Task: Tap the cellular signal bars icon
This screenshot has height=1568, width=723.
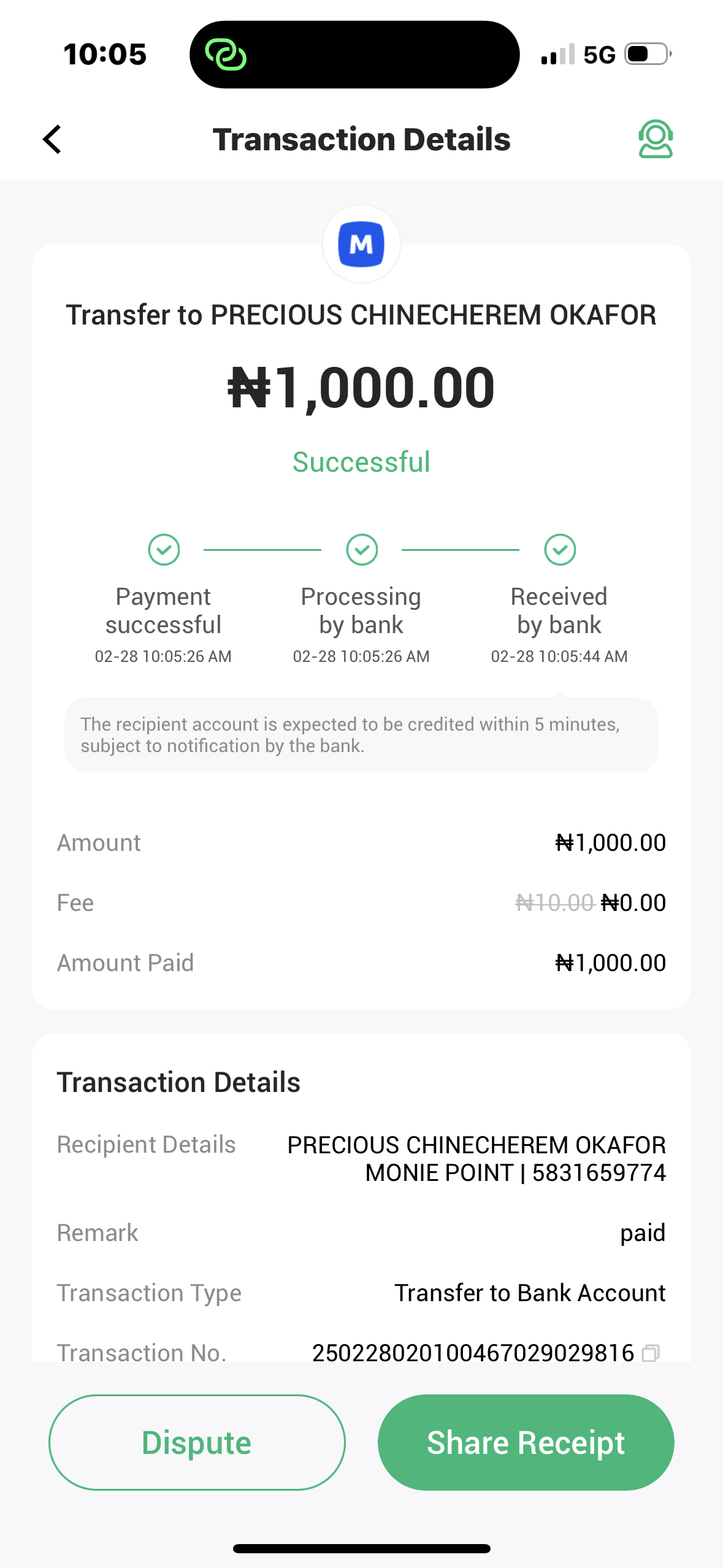Action: pos(557,55)
